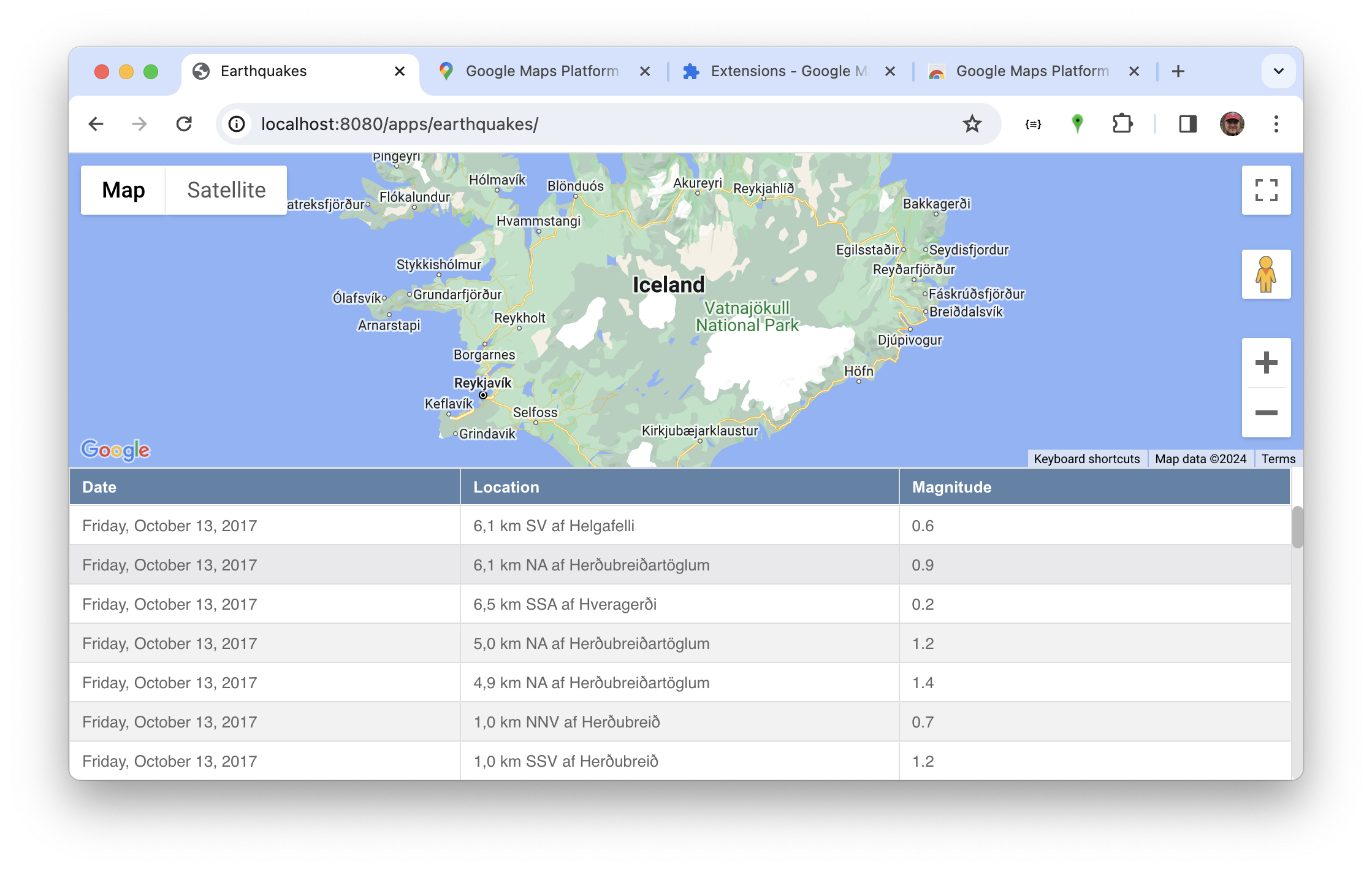Expand the tab search dropdown chevron
This screenshot has height=871, width=1372.
[1278, 71]
